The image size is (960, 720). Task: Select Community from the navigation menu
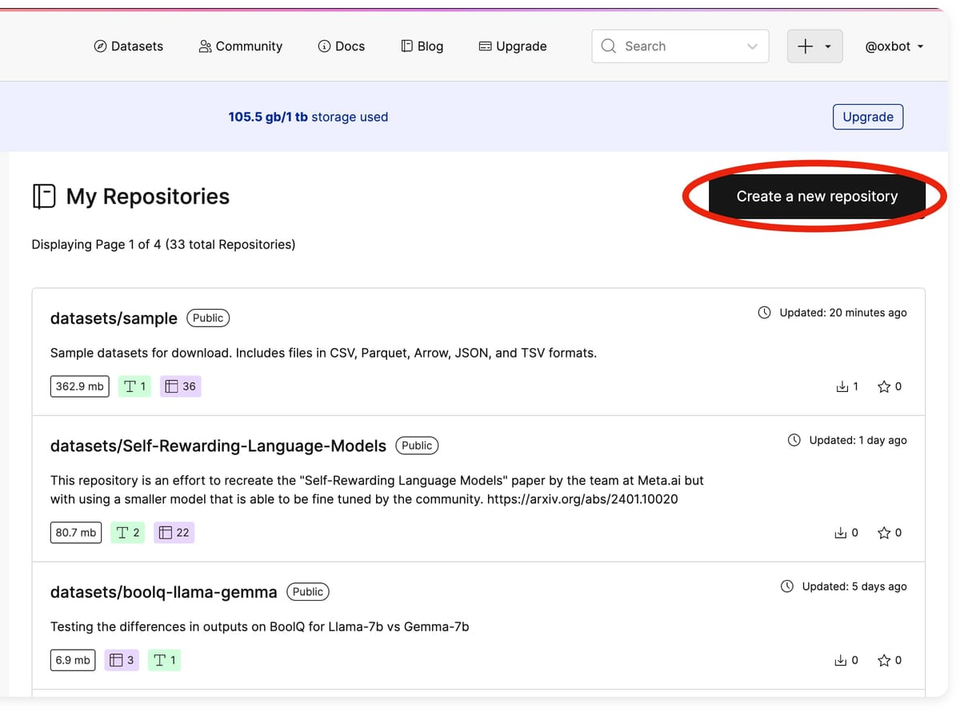(x=240, y=46)
